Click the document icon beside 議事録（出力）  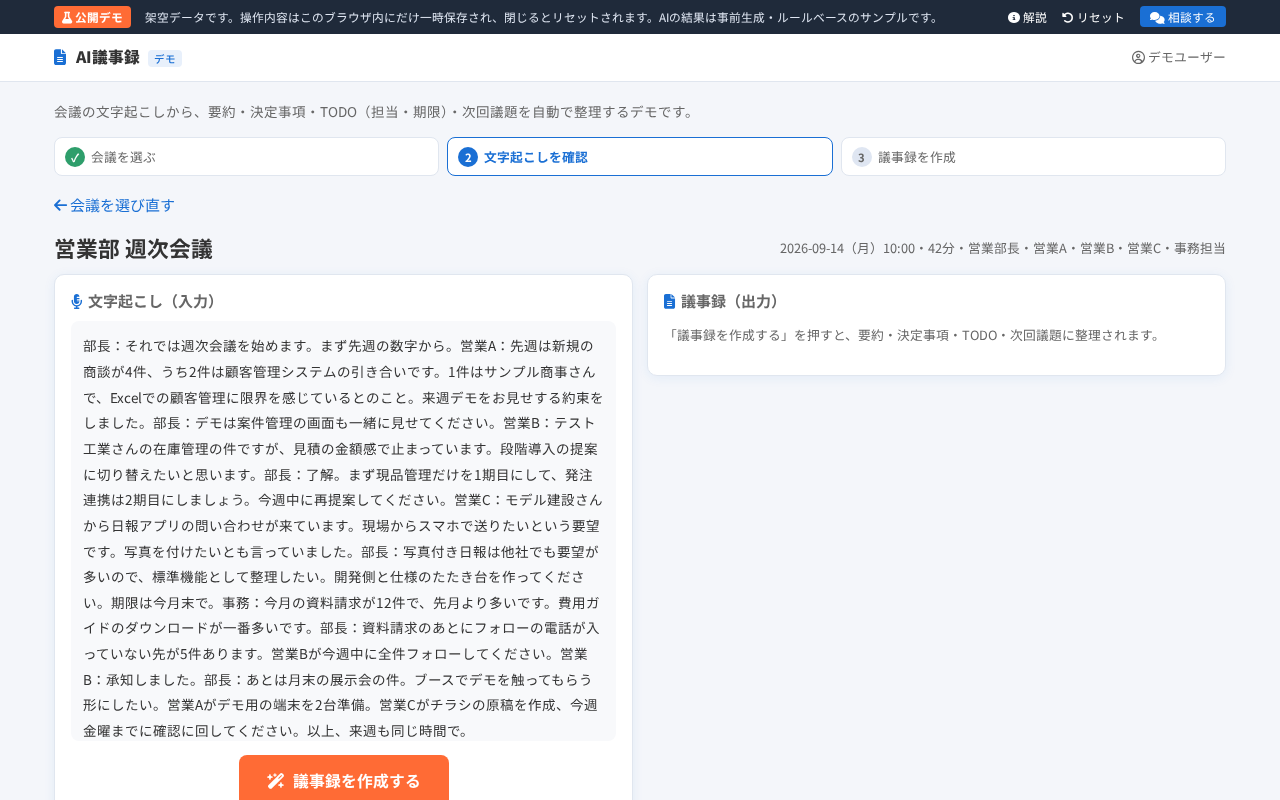coord(670,301)
